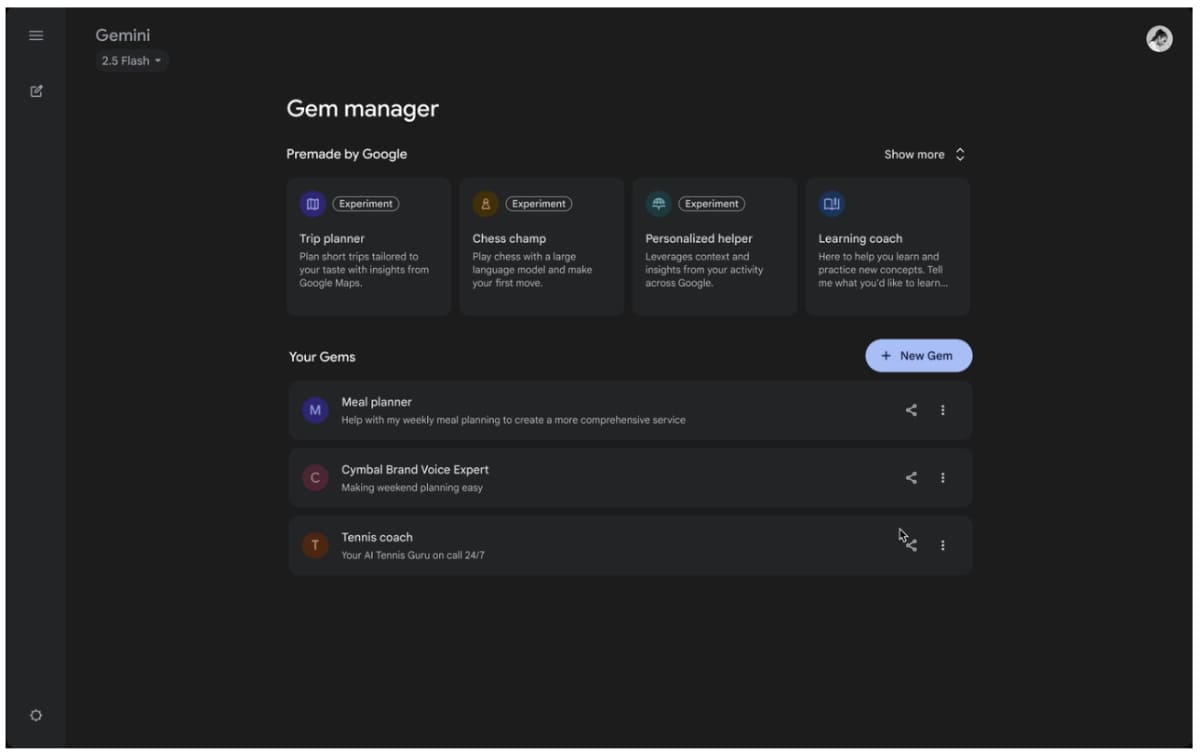1200x753 pixels.
Task: Start a new chat with compose icon
Action: click(x=36, y=91)
